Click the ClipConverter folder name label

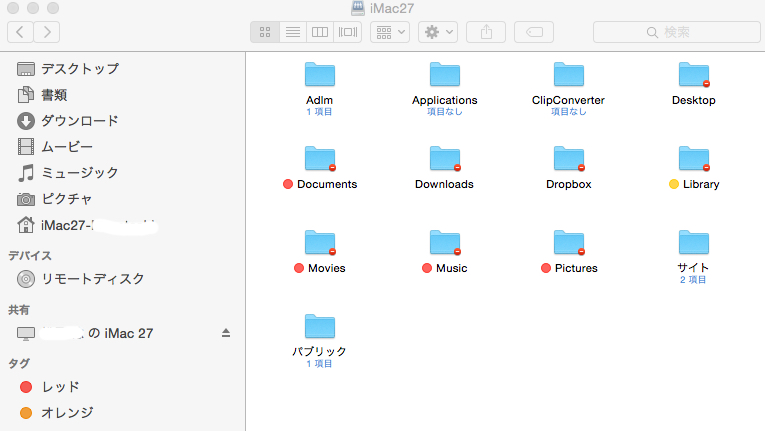[x=568, y=100]
